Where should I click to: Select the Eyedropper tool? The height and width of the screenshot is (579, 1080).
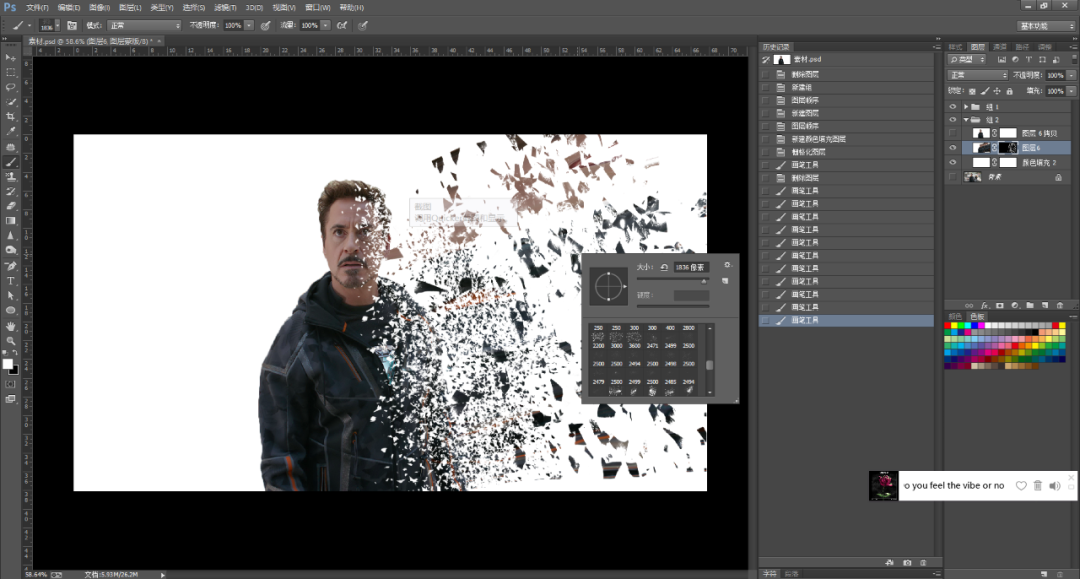(10, 131)
